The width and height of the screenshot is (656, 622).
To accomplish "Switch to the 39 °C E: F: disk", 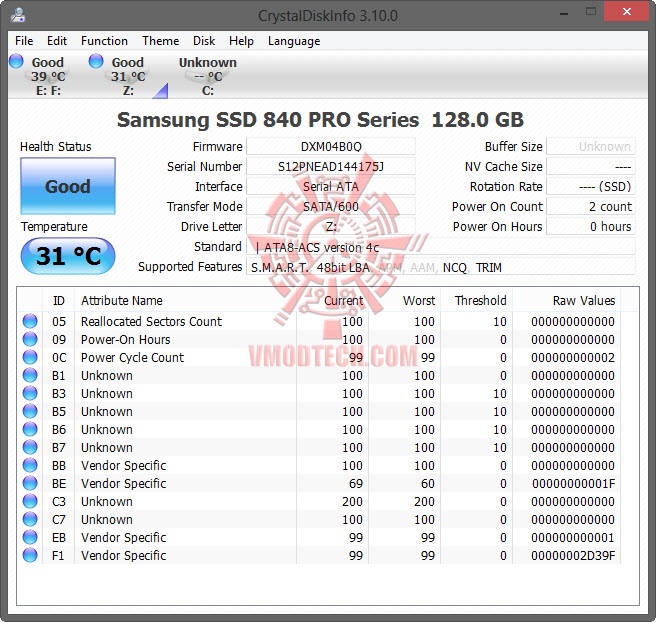I will [x=48, y=76].
